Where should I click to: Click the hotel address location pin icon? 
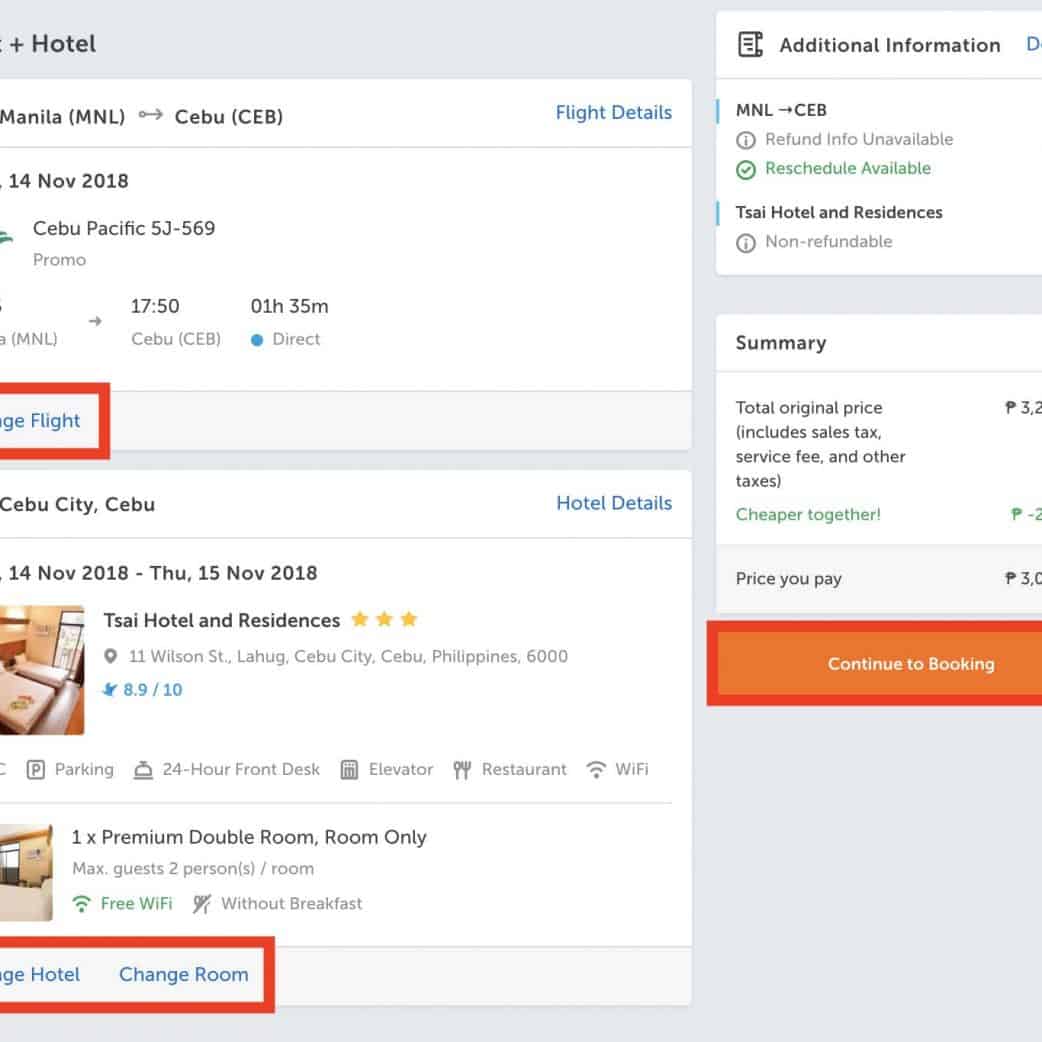[x=111, y=657]
